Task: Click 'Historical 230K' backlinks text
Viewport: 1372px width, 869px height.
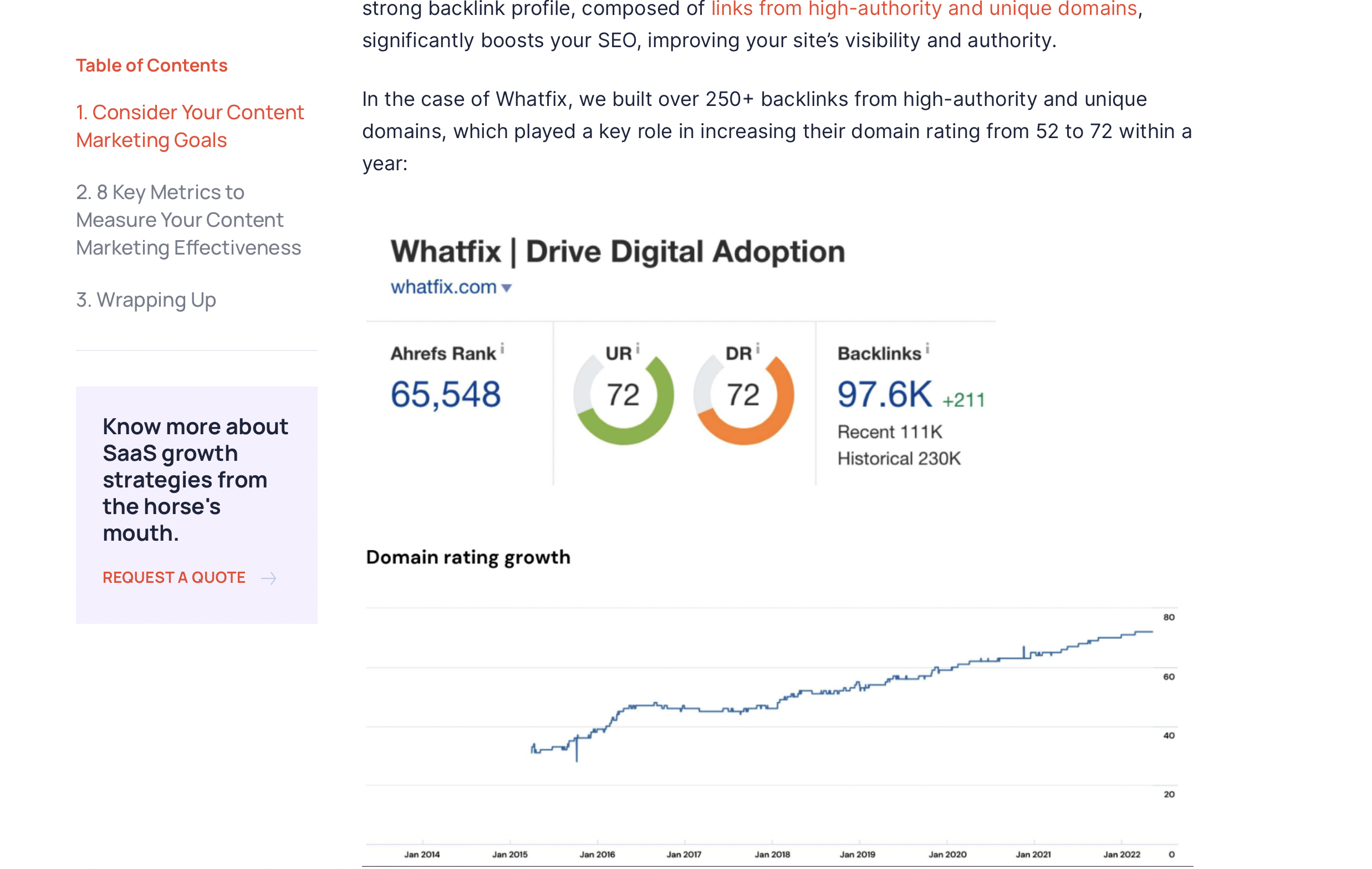Action: click(x=899, y=459)
